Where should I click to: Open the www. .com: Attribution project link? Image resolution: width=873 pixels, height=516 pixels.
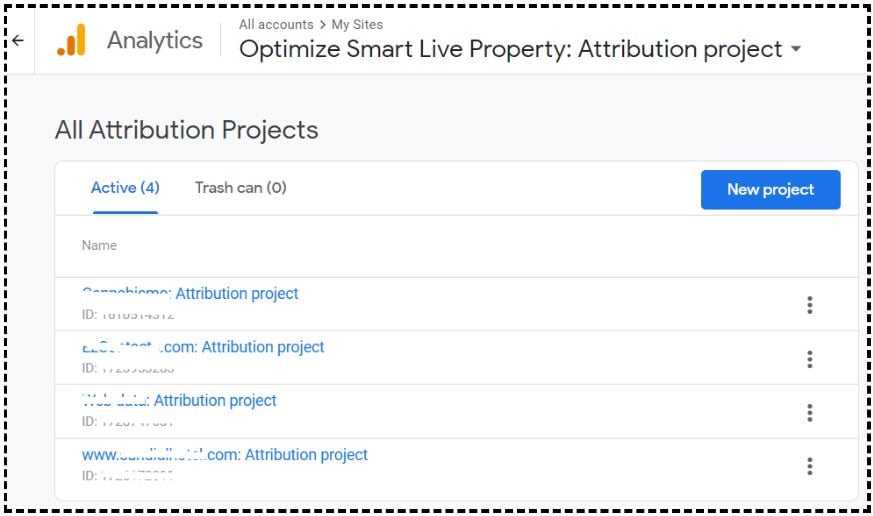pos(225,454)
